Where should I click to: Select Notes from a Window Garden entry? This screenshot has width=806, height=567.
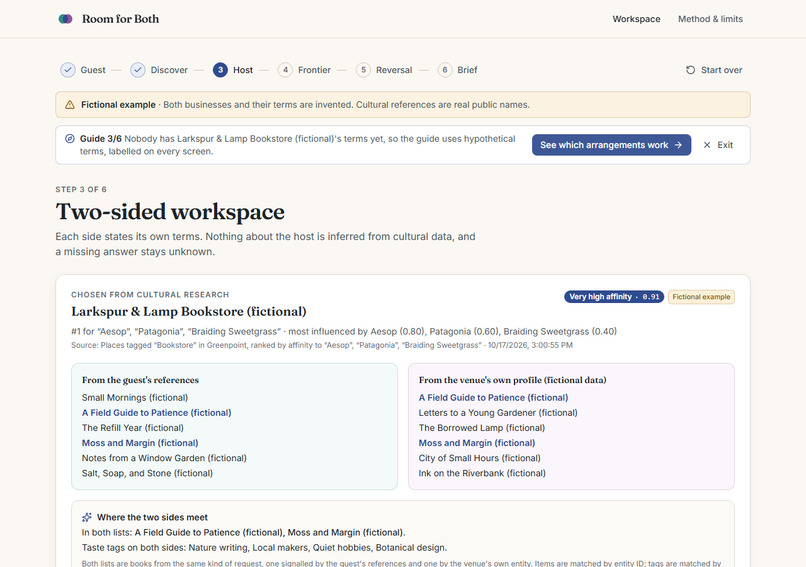(x=164, y=458)
